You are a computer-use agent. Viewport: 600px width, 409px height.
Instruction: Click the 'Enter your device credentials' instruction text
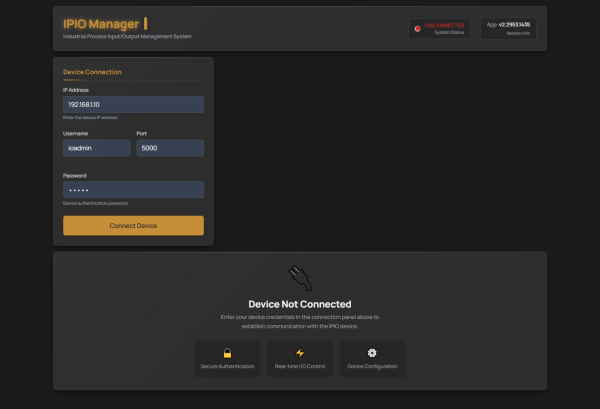pos(300,321)
